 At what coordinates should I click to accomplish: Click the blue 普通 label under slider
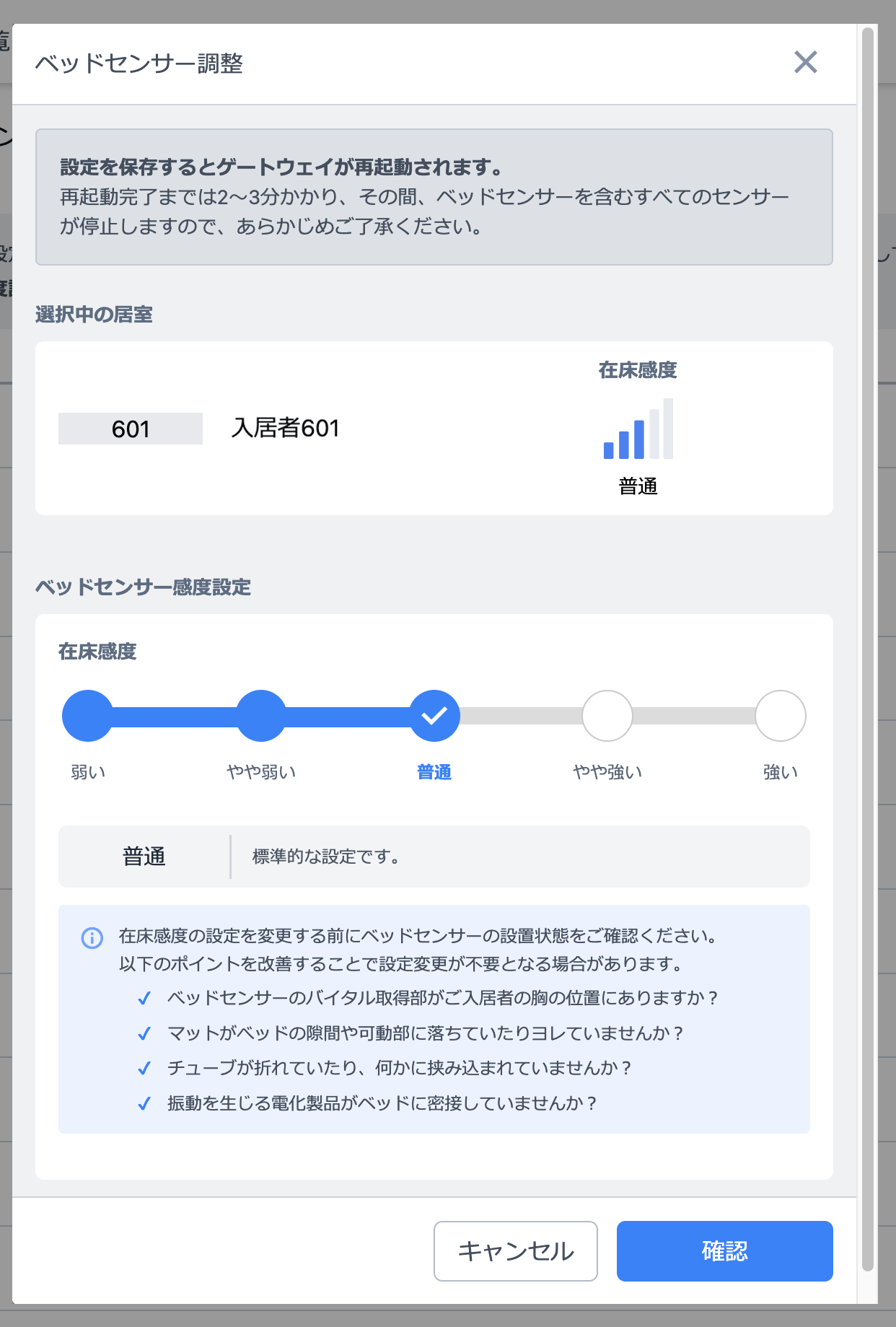coord(434,772)
